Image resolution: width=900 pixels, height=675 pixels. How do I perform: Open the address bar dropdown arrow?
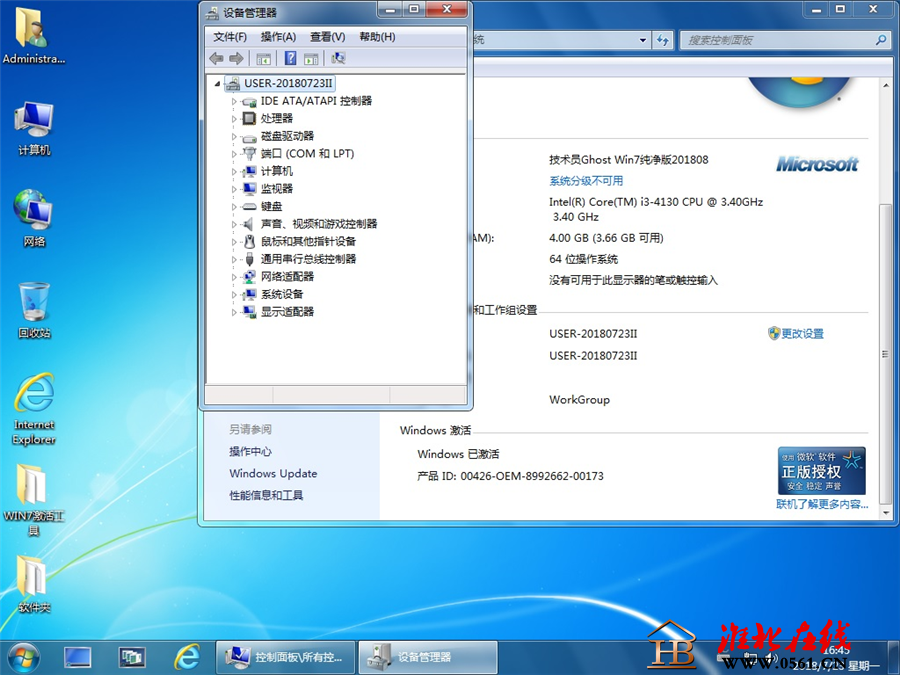[x=642, y=40]
